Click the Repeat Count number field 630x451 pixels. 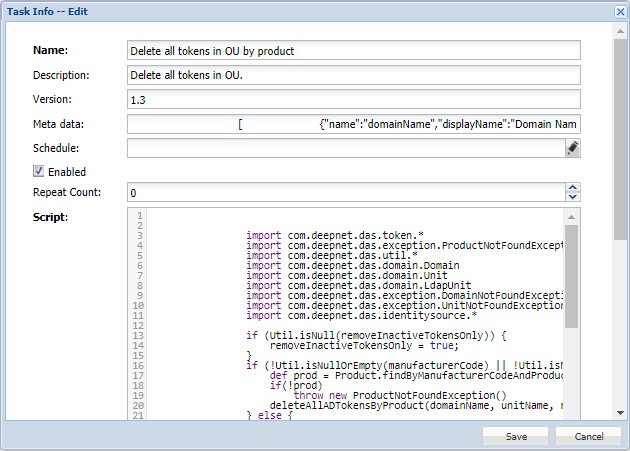coord(344,192)
